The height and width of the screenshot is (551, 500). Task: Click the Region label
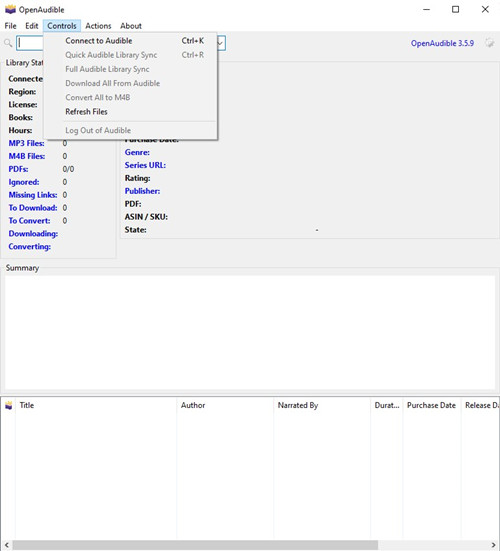(22, 92)
